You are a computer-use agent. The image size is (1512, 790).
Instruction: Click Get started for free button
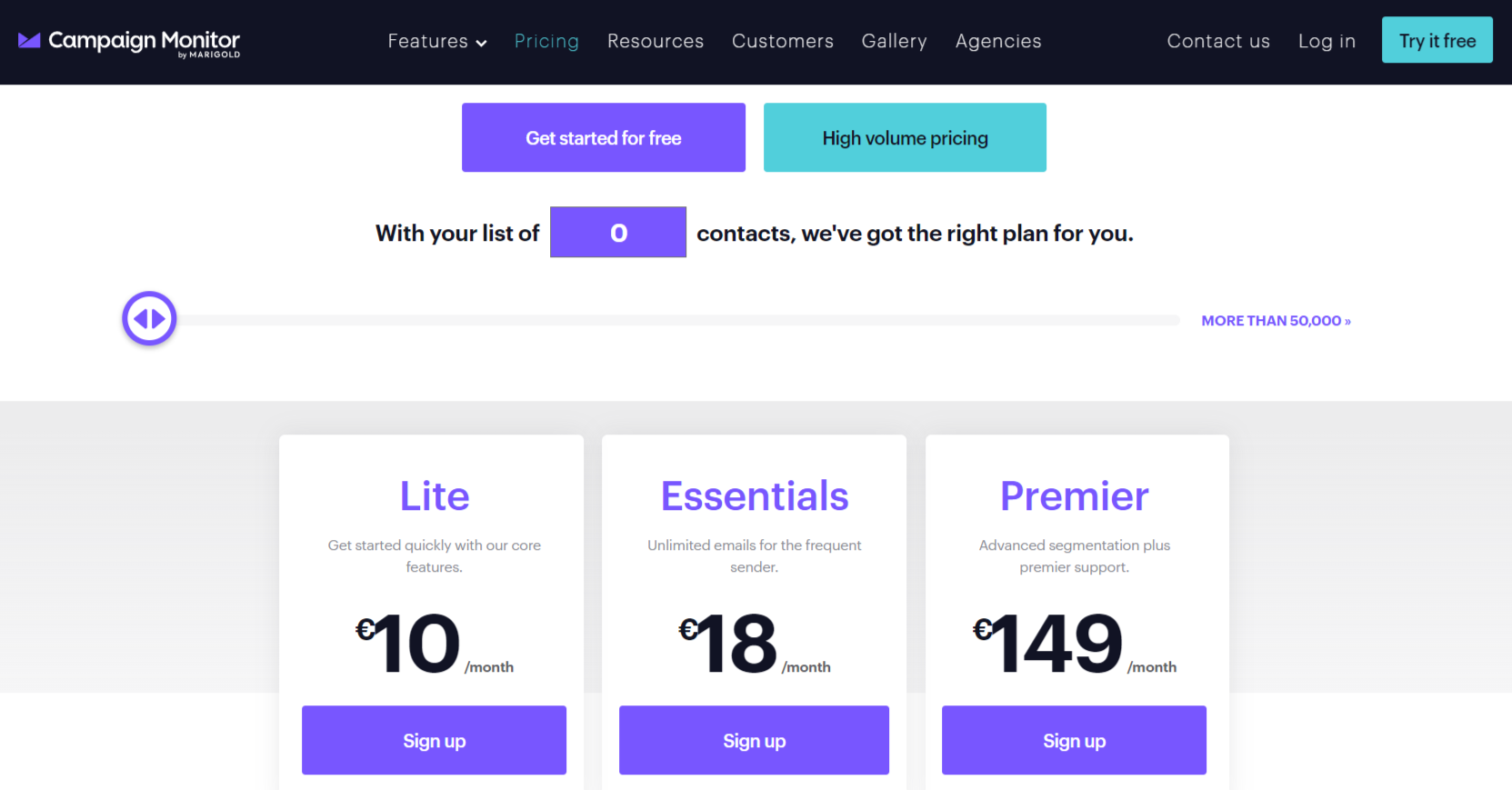pyautogui.click(x=604, y=137)
